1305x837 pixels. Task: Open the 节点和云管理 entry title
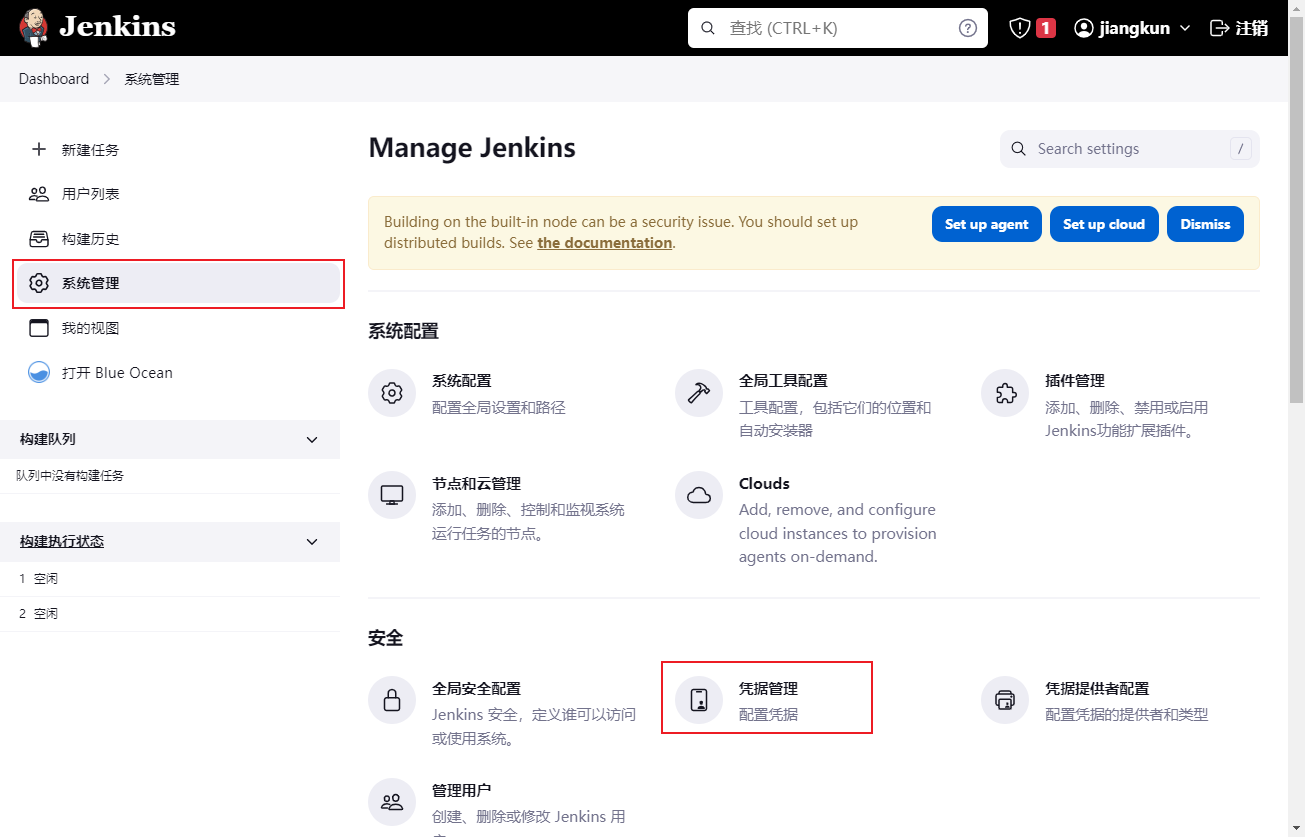476,483
